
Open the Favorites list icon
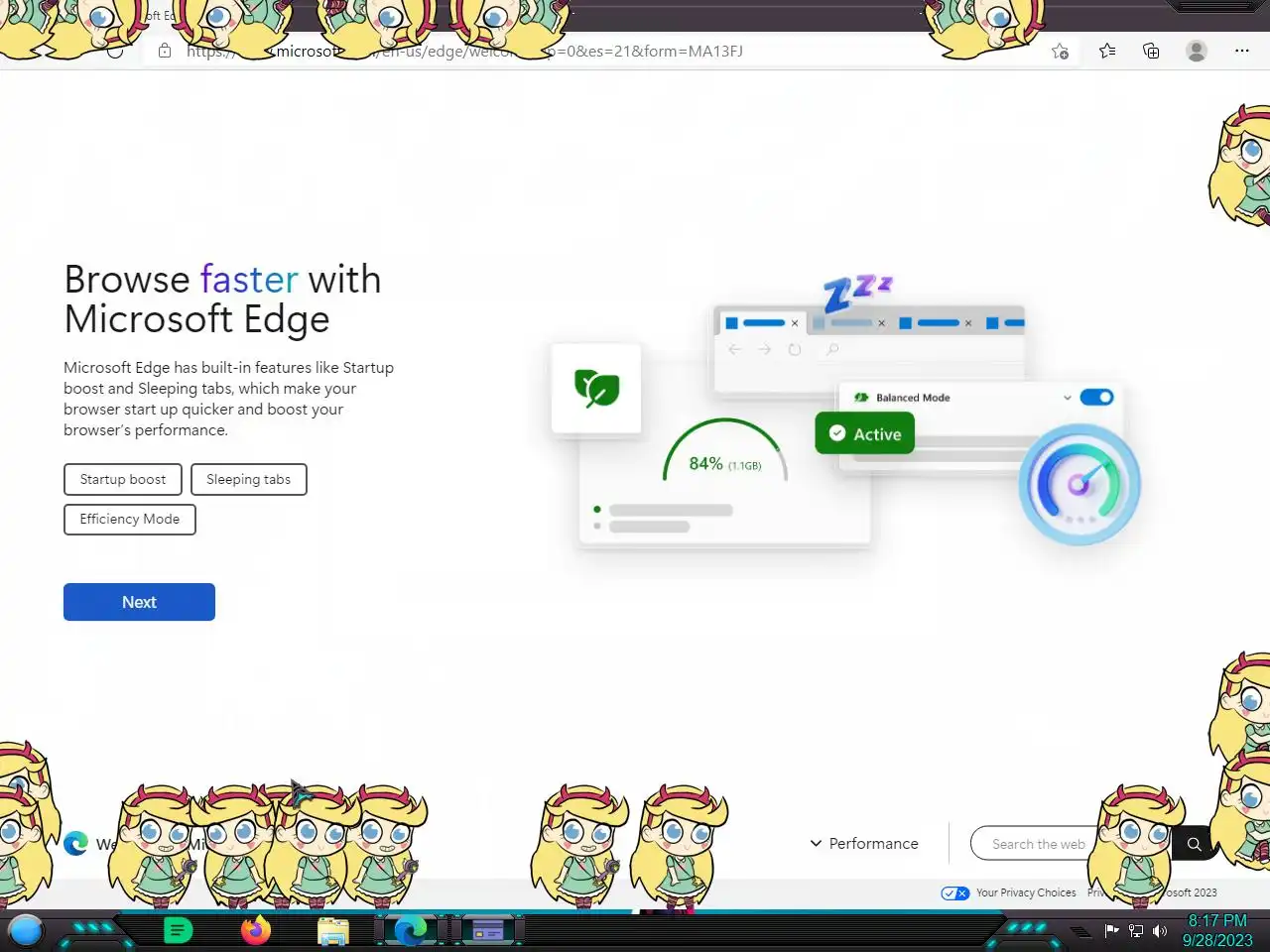(x=1107, y=51)
